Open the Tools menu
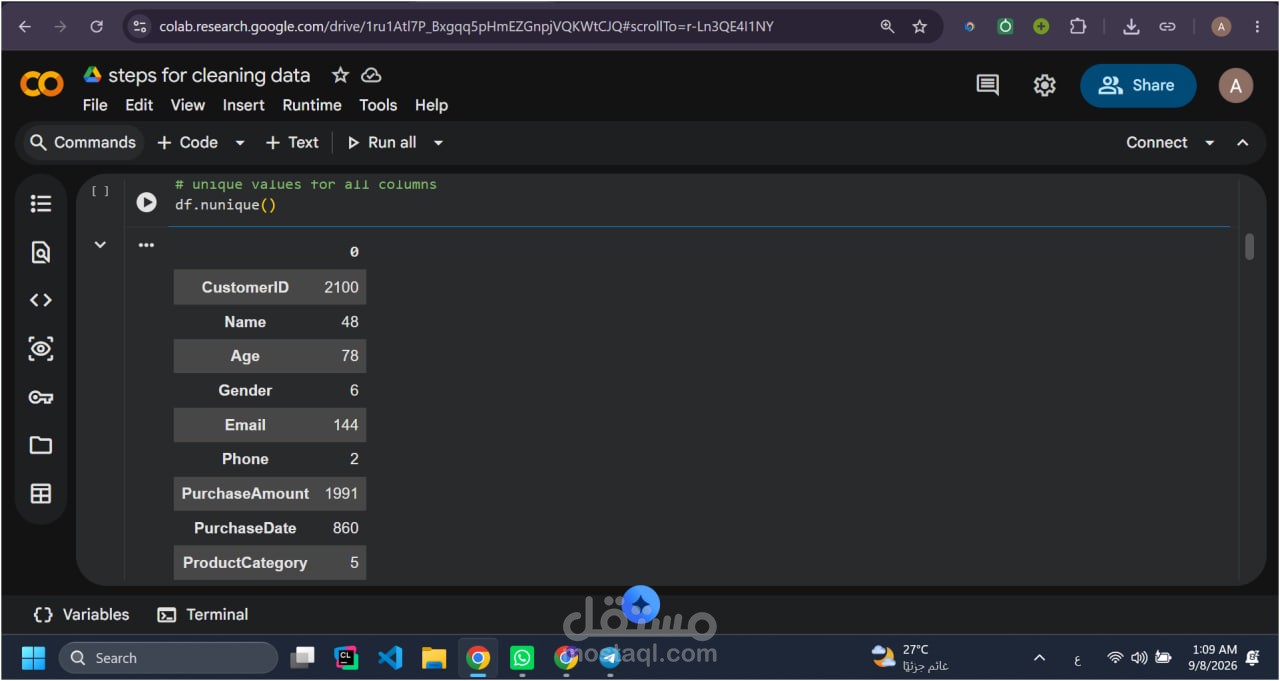The width and height of the screenshot is (1280, 681). (378, 105)
